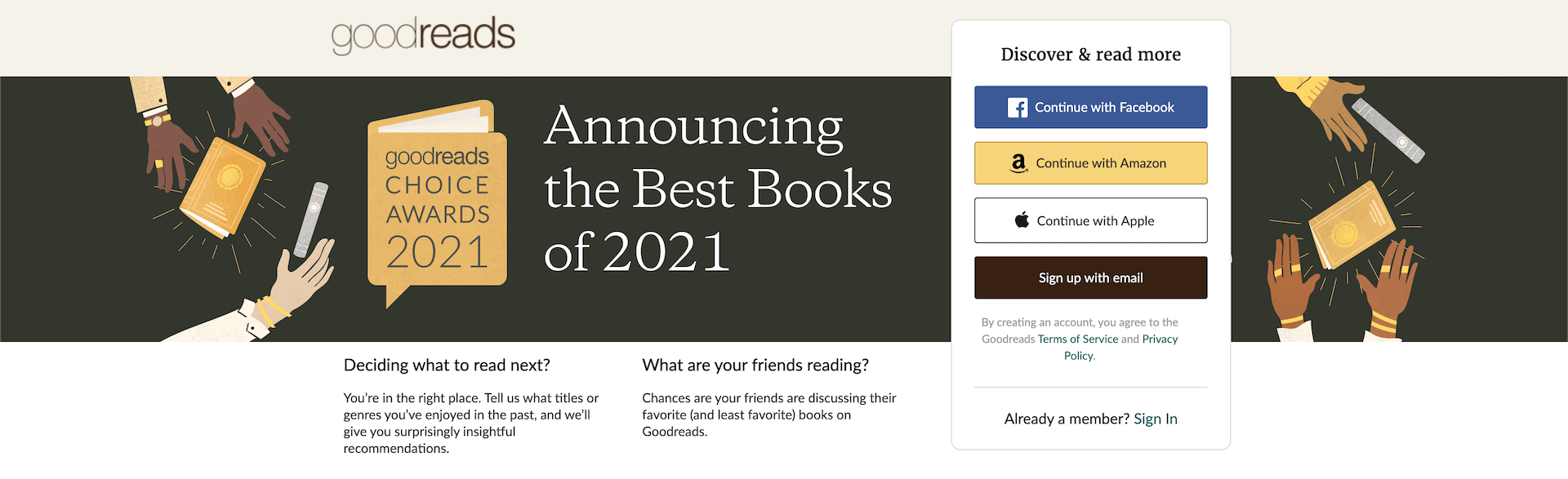1568x479 pixels.
Task: Click the Facebook logo icon
Action: tap(1018, 108)
